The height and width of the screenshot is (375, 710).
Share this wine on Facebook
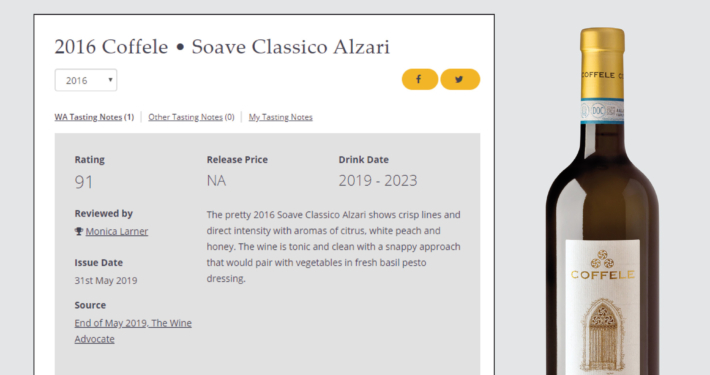(419, 80)
